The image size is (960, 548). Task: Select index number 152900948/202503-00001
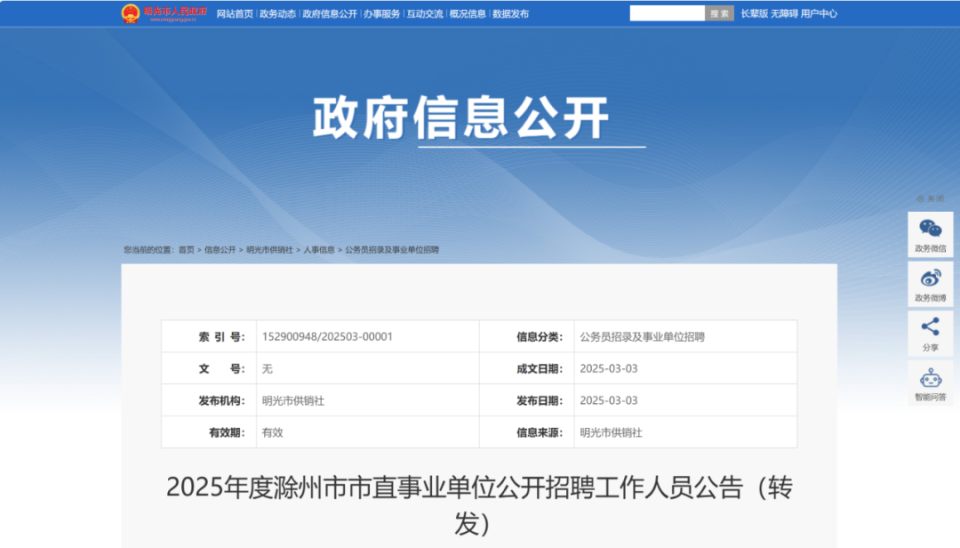tap(327, 337)
